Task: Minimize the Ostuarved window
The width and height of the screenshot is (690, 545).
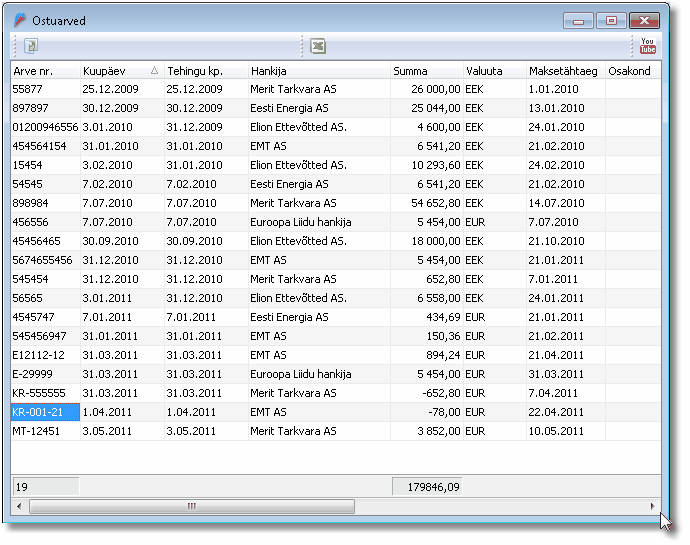Action: pyautogui.click(x=578, y=21)
